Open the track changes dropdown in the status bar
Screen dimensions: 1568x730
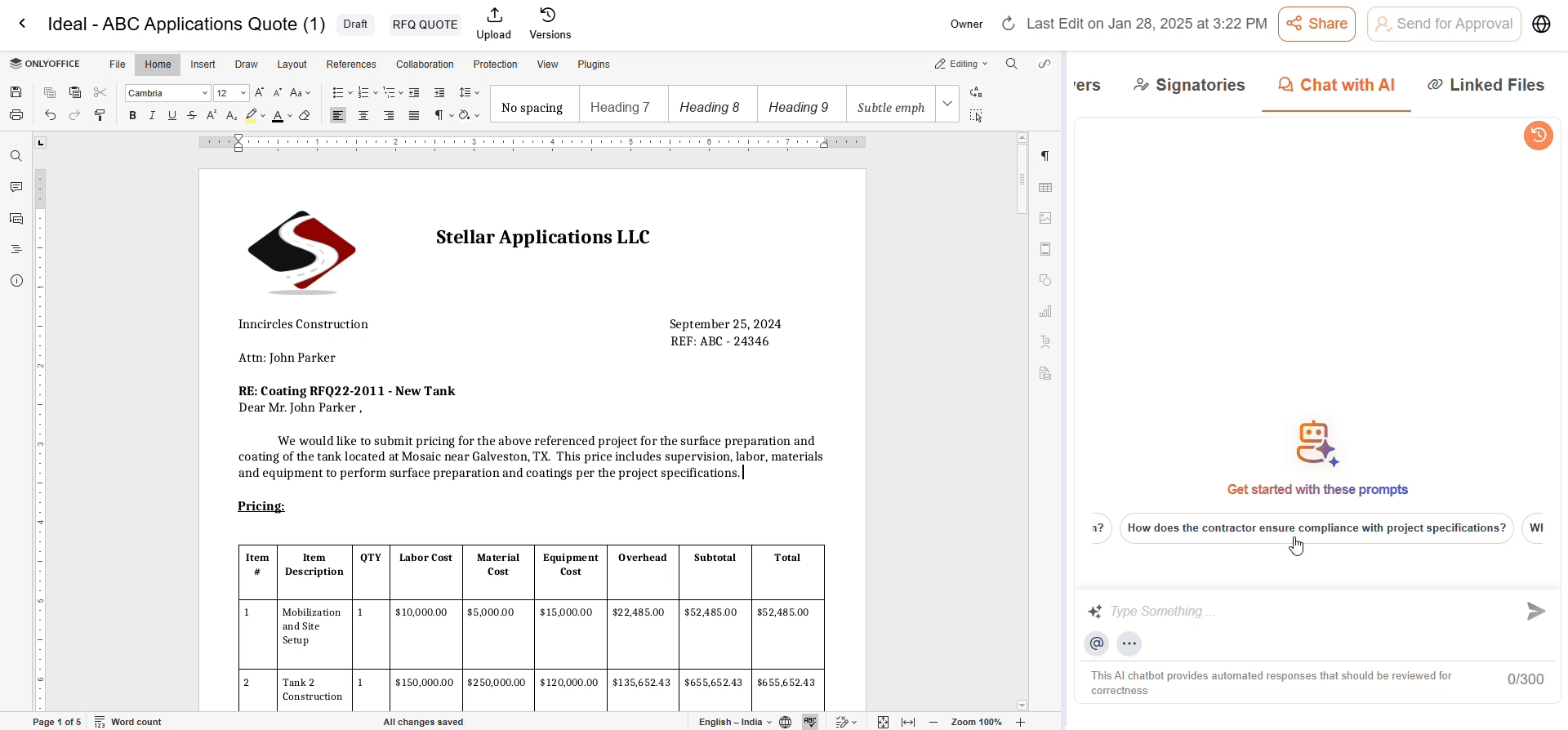[846, 722]
